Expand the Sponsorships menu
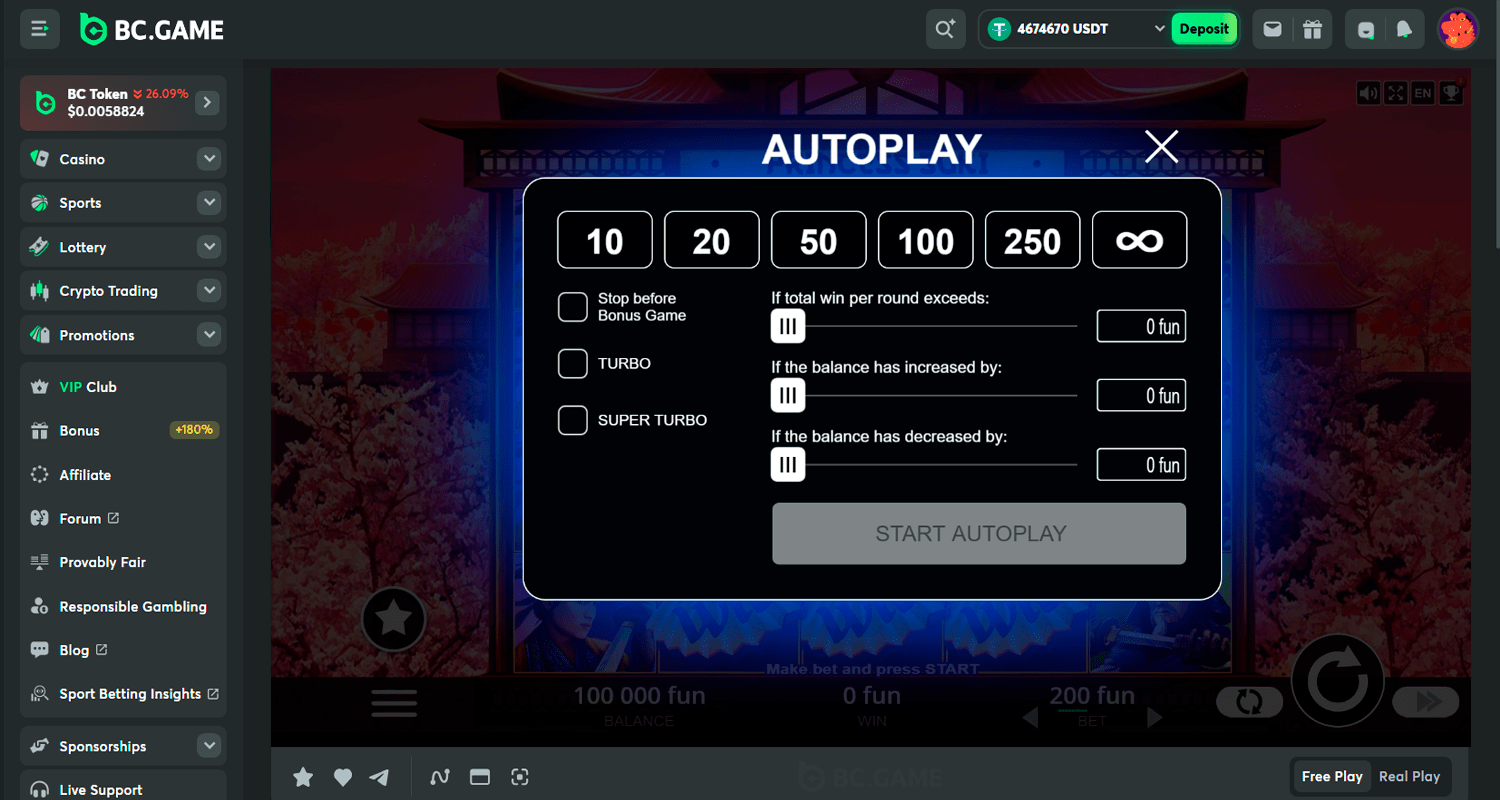The image size is (1500, 800). (209, 746)
